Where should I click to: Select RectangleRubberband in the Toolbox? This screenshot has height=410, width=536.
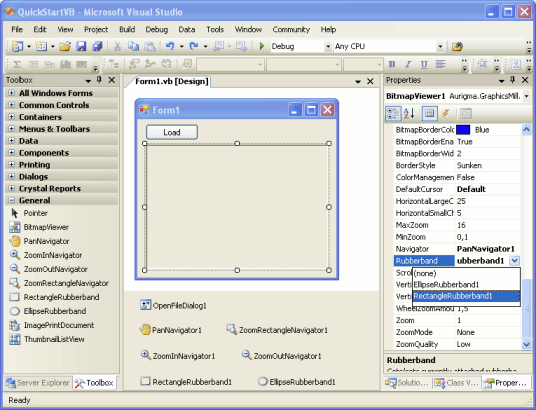(x=54, y=297)
